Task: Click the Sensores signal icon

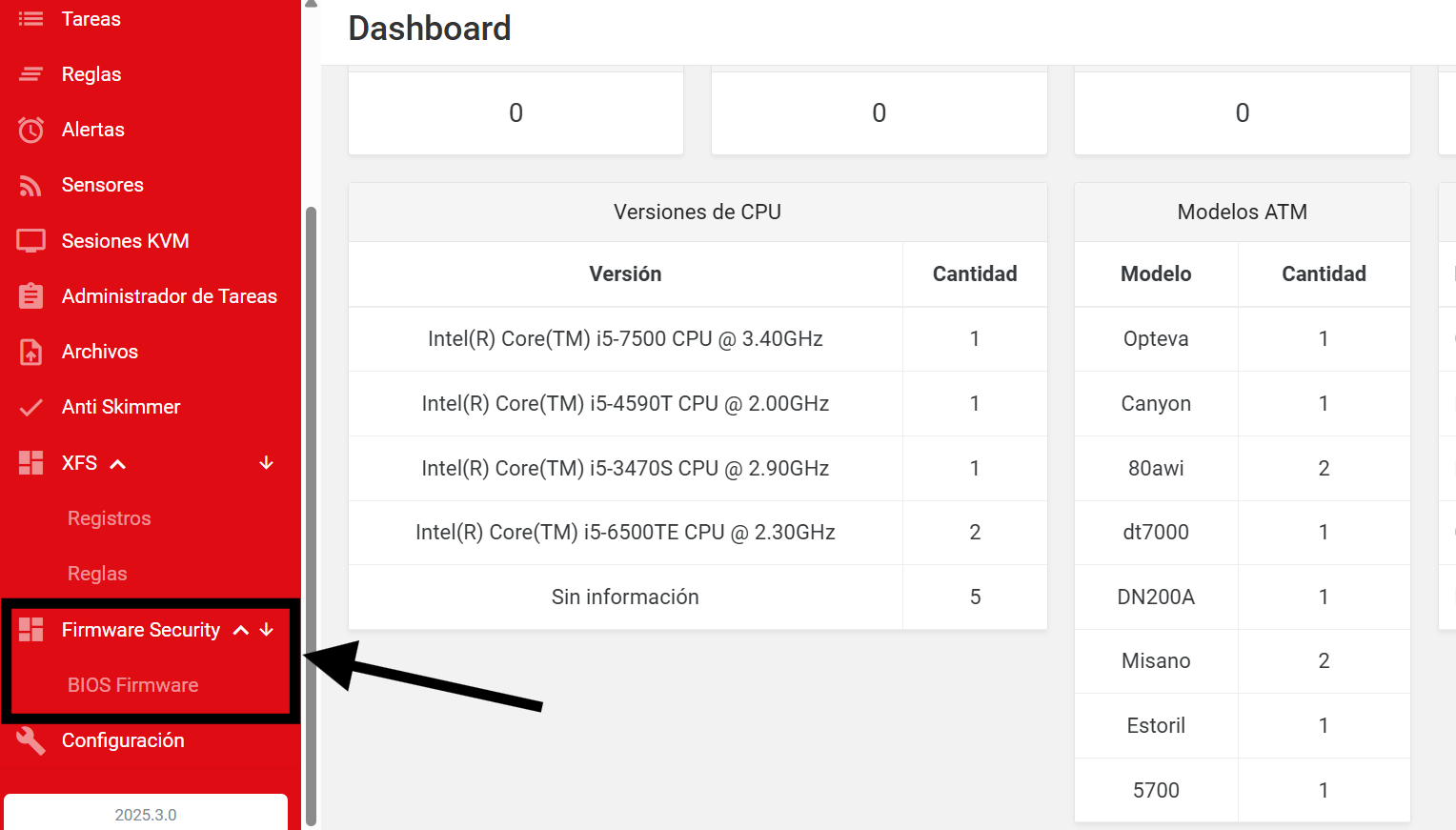Action: pos(30,185)
